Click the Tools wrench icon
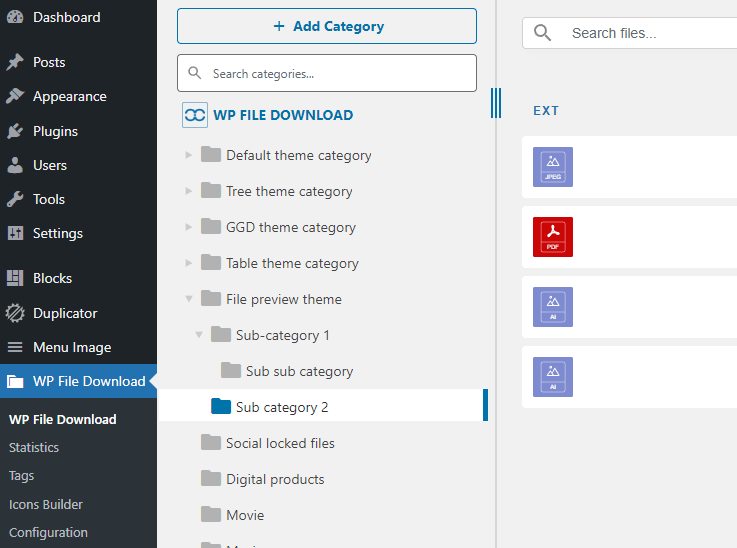 [x=15, y=199]
